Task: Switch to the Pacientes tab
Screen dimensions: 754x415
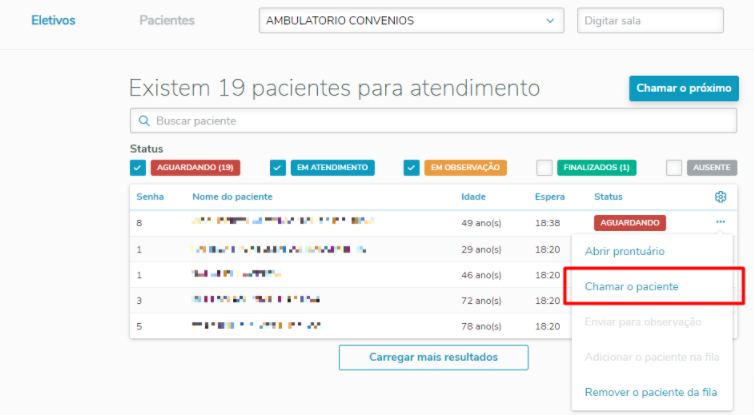Action: [x=167, y=21]
